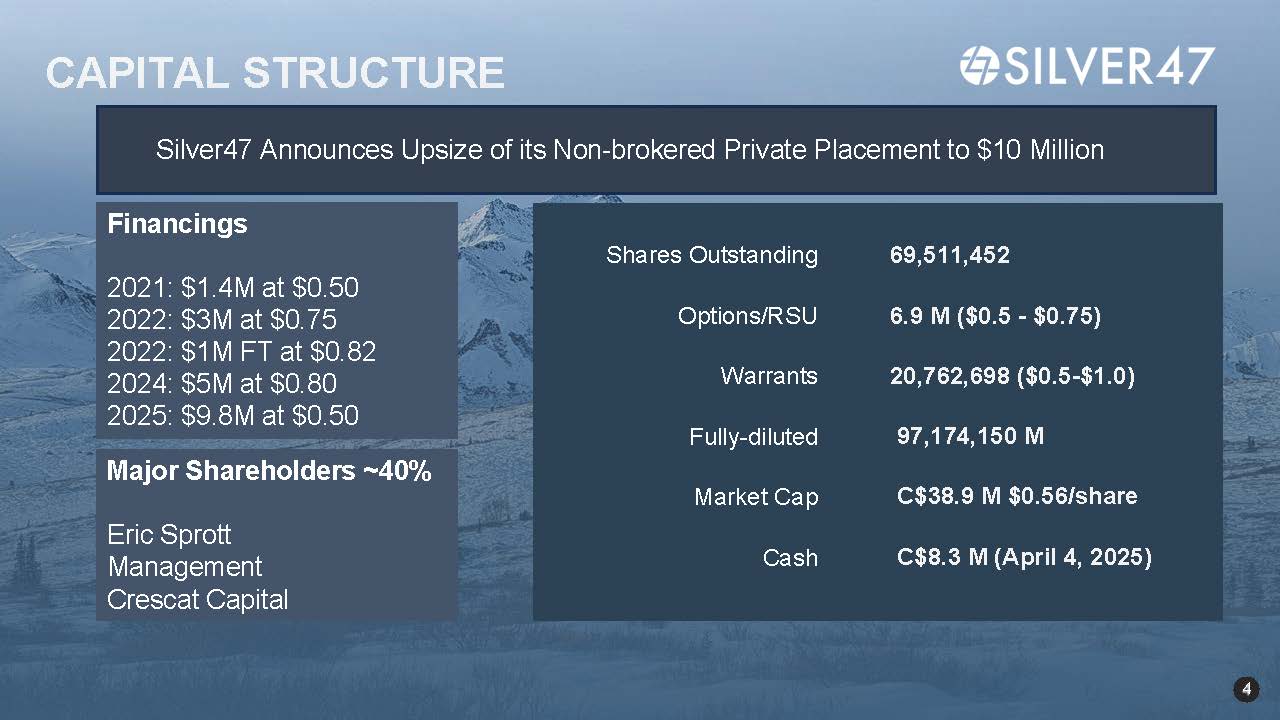The height and width of the screenshot is (720, 1280).
Task: Click the Options/RSU value 6.9 M
Action: pyautogui.click(x=995, y=316)
